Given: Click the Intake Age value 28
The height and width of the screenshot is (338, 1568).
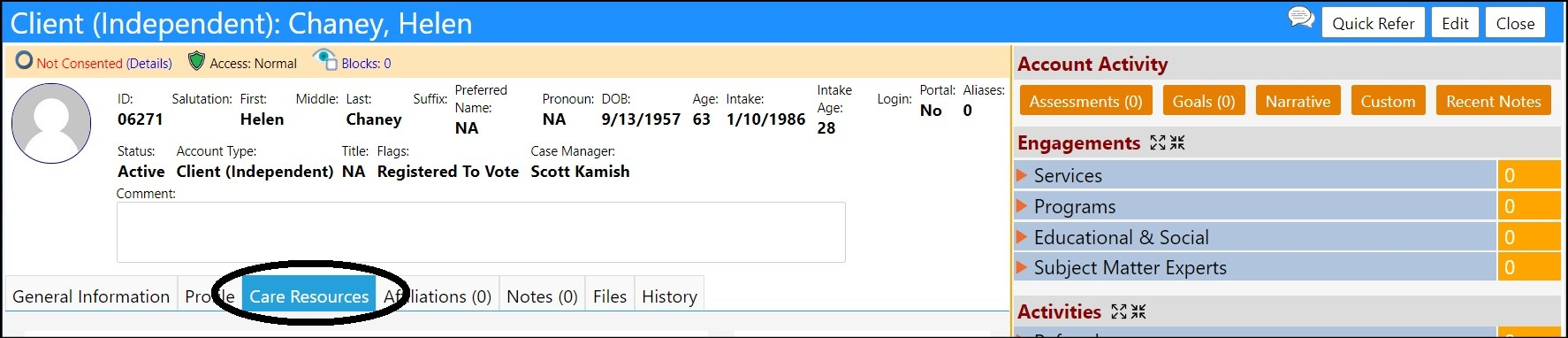Looking at the screenshot, I should (826, 128).
